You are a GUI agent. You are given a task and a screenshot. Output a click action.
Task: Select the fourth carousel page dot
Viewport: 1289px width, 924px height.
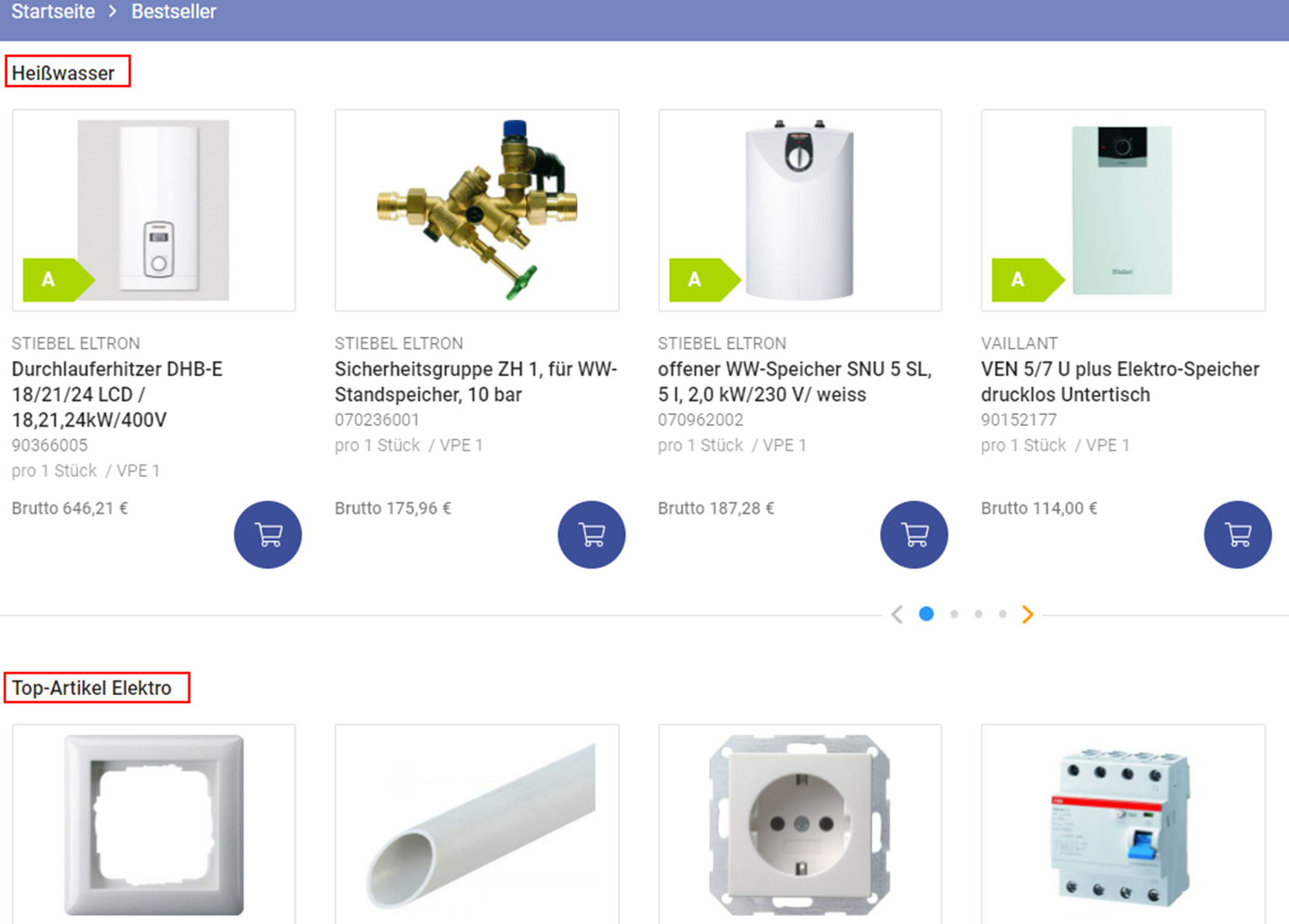click(1003, 614)
